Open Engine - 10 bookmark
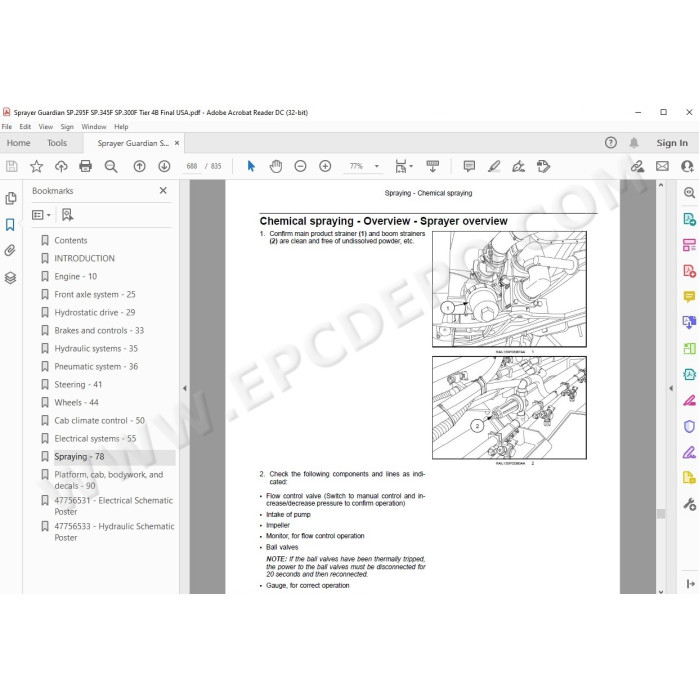The width and height of the screenshot is (700, 700). 75,276
